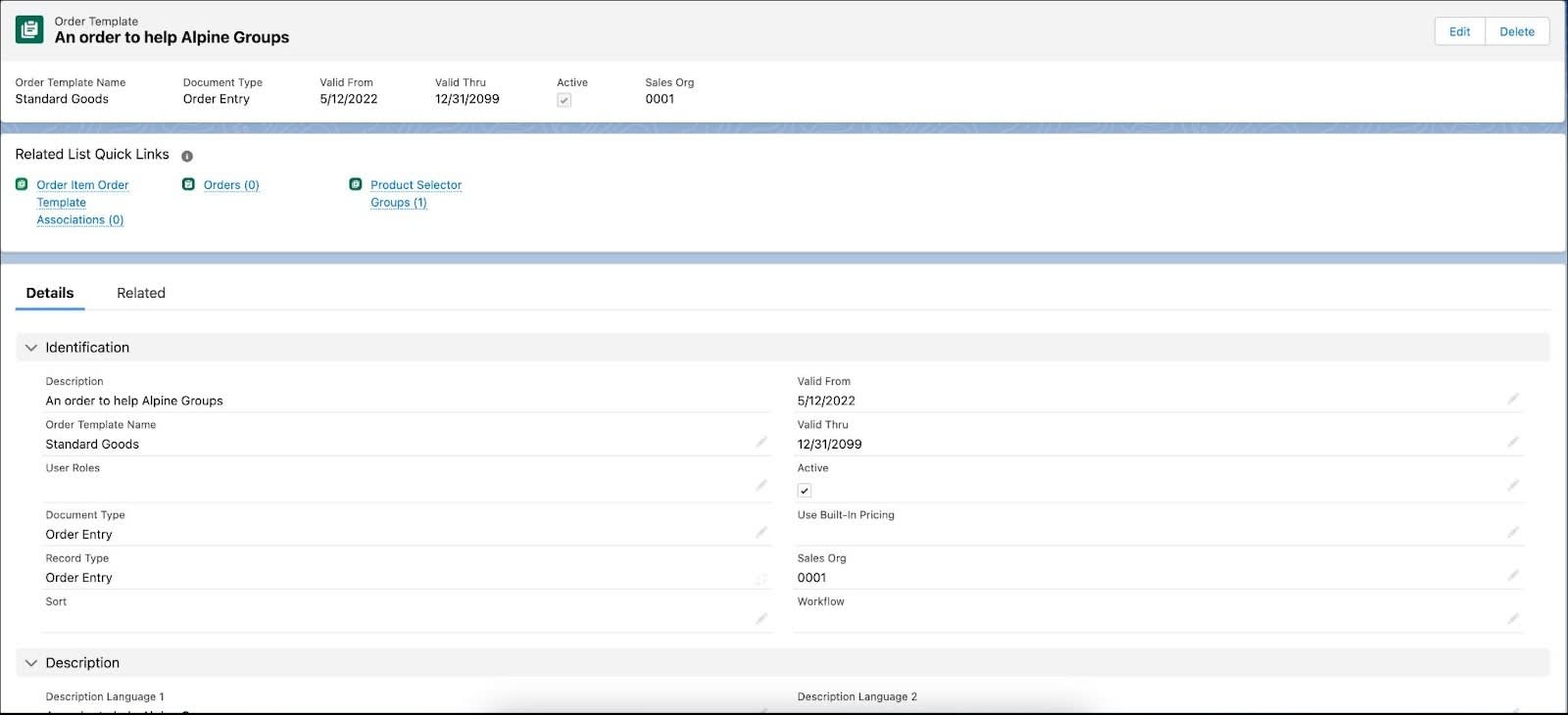Click the icon beside Order Item Order Template Associations
This screenshot has width=1568, height=715.
point(22,184)
